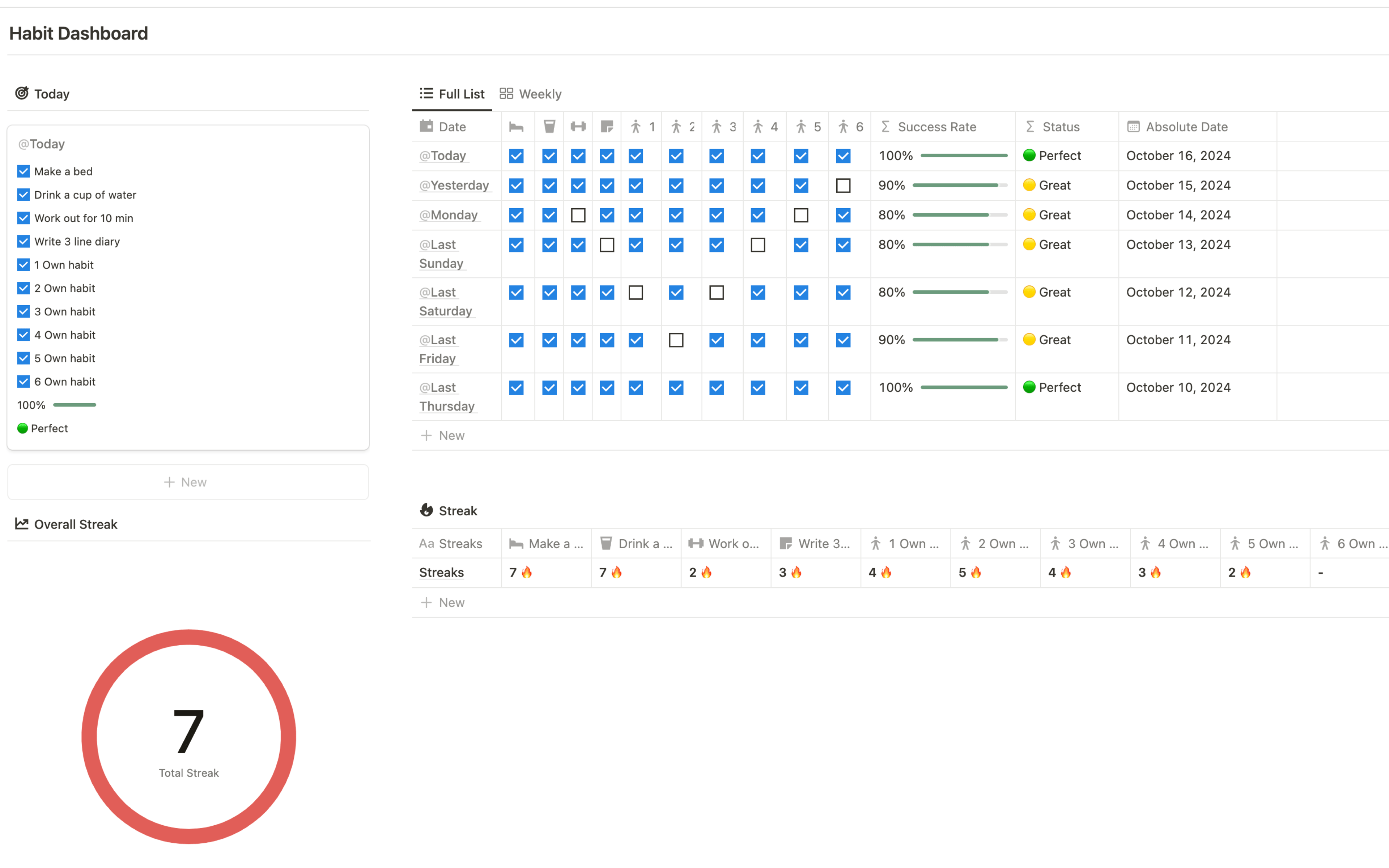Click the calendar icon in Date header
This screenshot has width=1389, height=868.
426,126
